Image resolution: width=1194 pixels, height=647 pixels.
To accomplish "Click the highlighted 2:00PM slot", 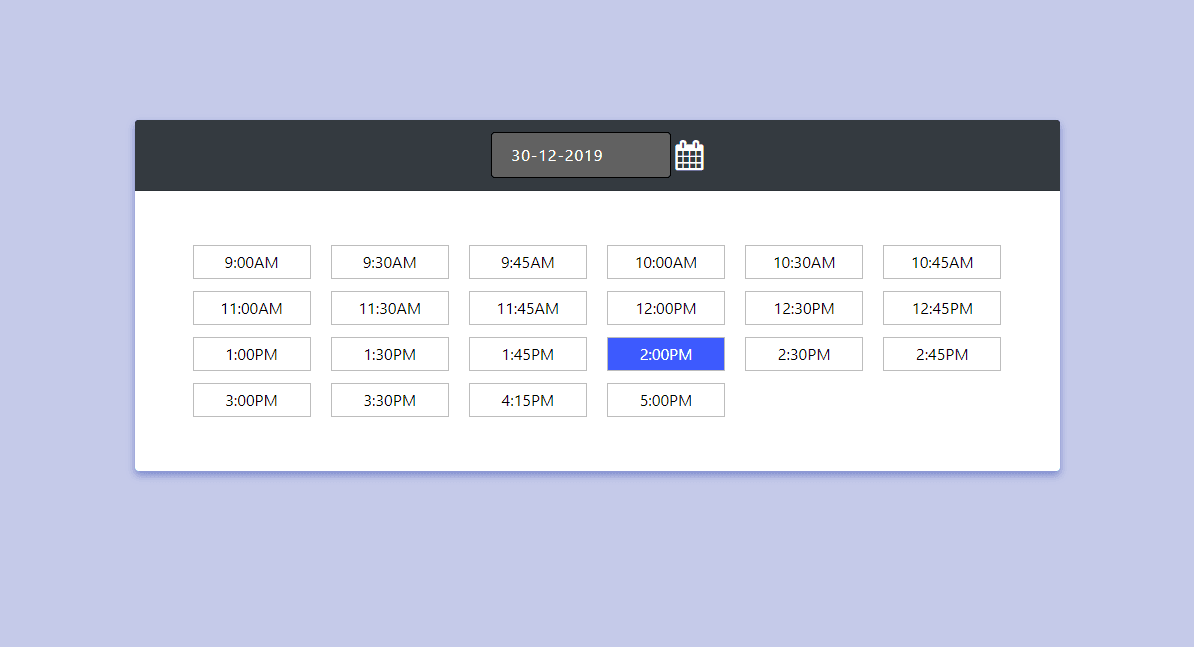I will (666, 354).
